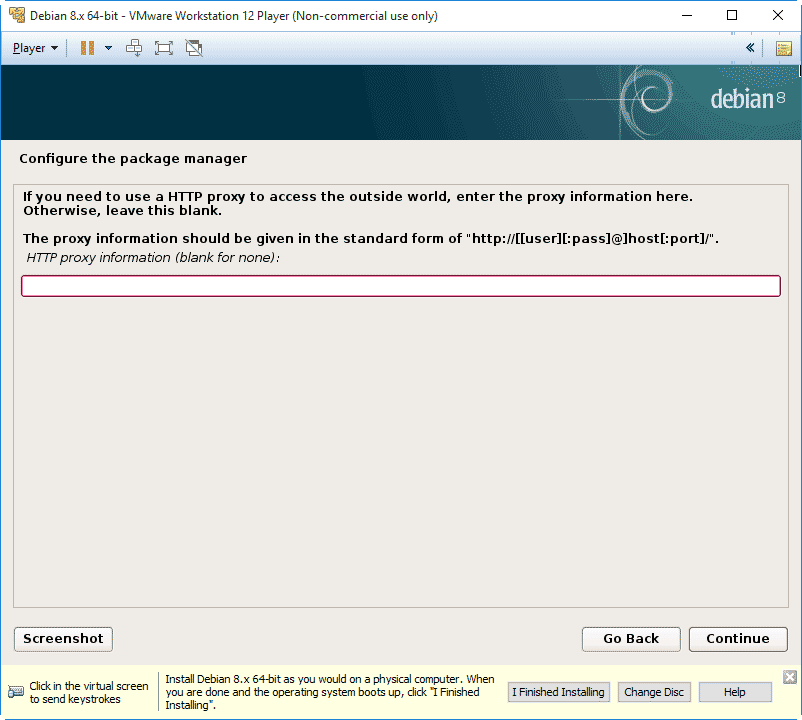Click the I Finished Installing button

click(558, 692)
